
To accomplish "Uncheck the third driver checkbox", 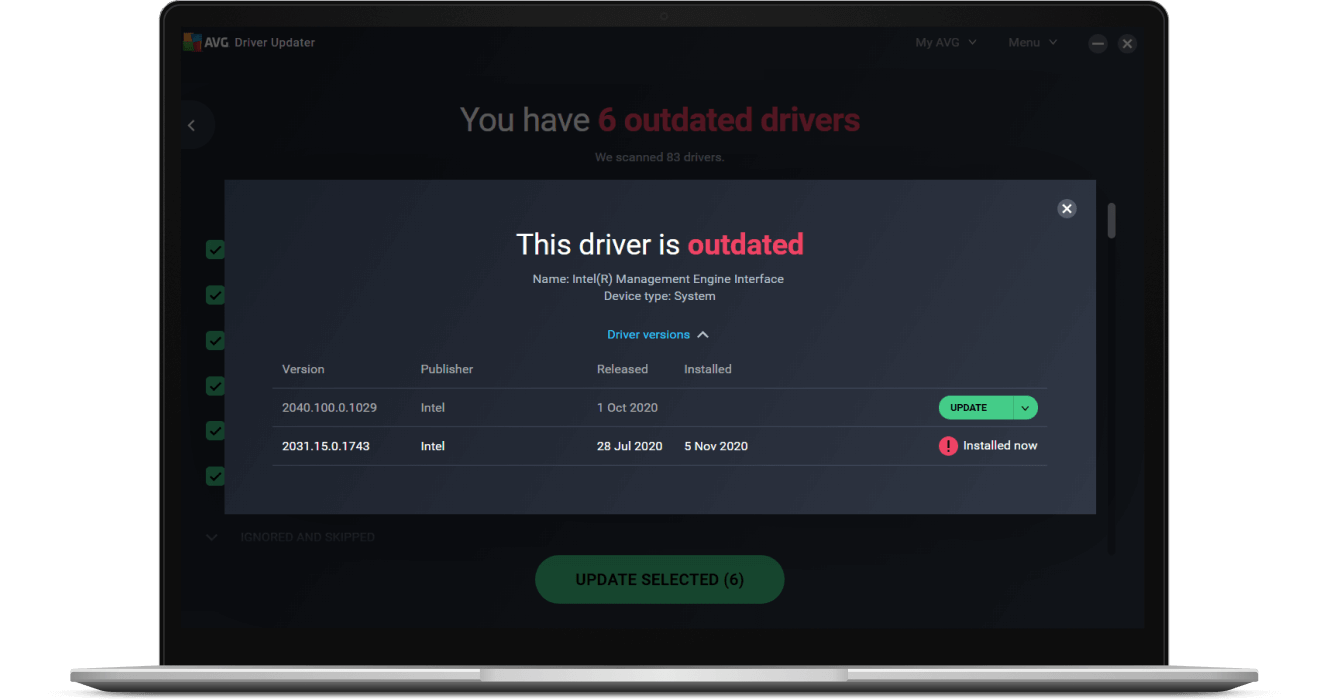I will click(x=215, y=340).
